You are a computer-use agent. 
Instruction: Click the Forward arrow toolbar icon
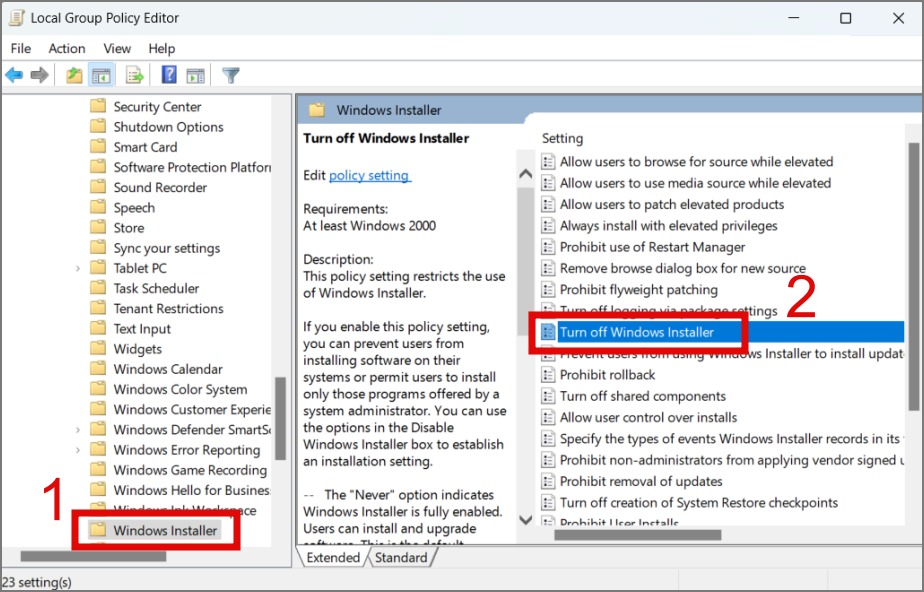[39, 75]
